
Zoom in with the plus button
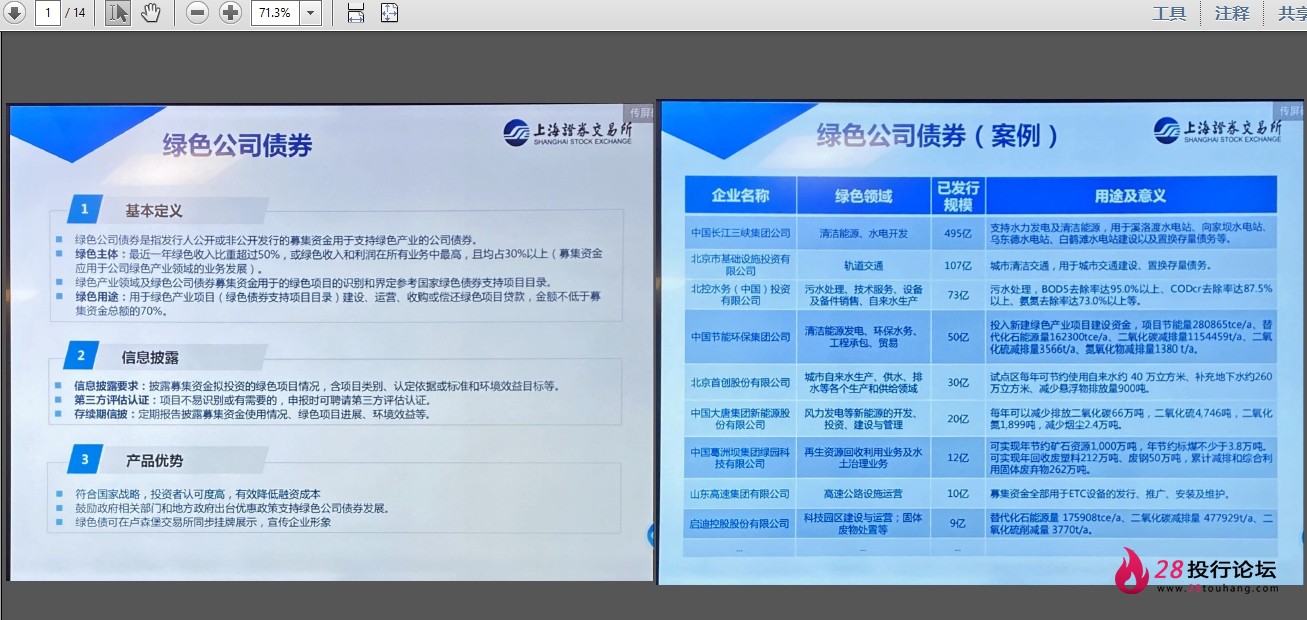231,13
